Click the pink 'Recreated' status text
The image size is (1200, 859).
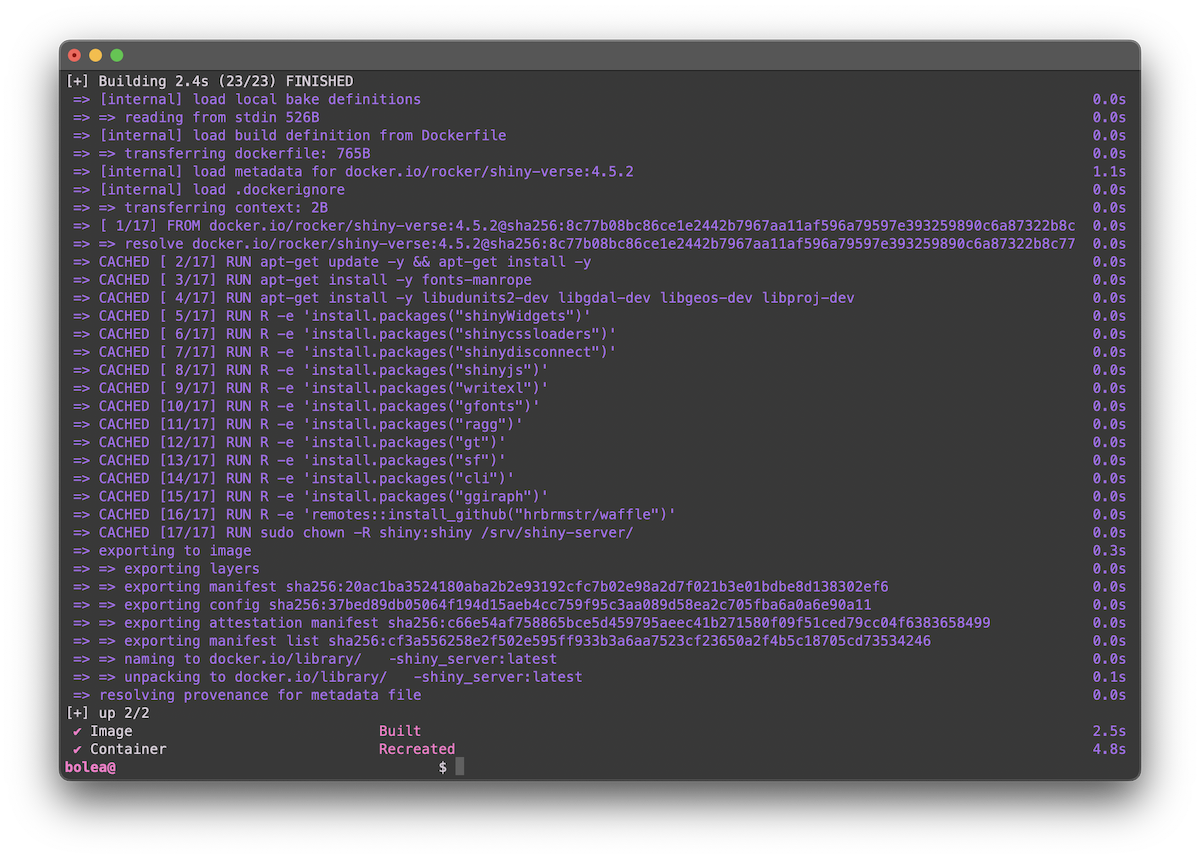pos(417,749)
